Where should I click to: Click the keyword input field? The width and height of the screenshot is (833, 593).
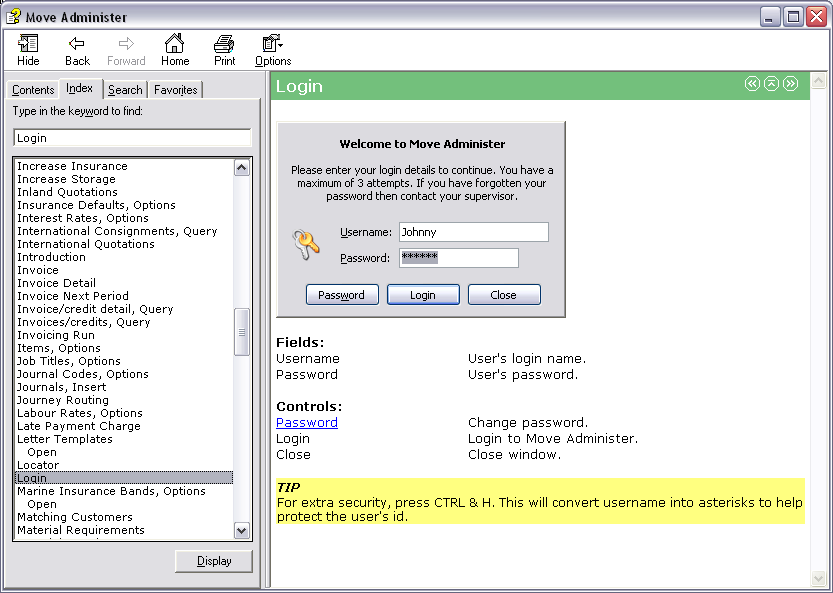point(132,138)
